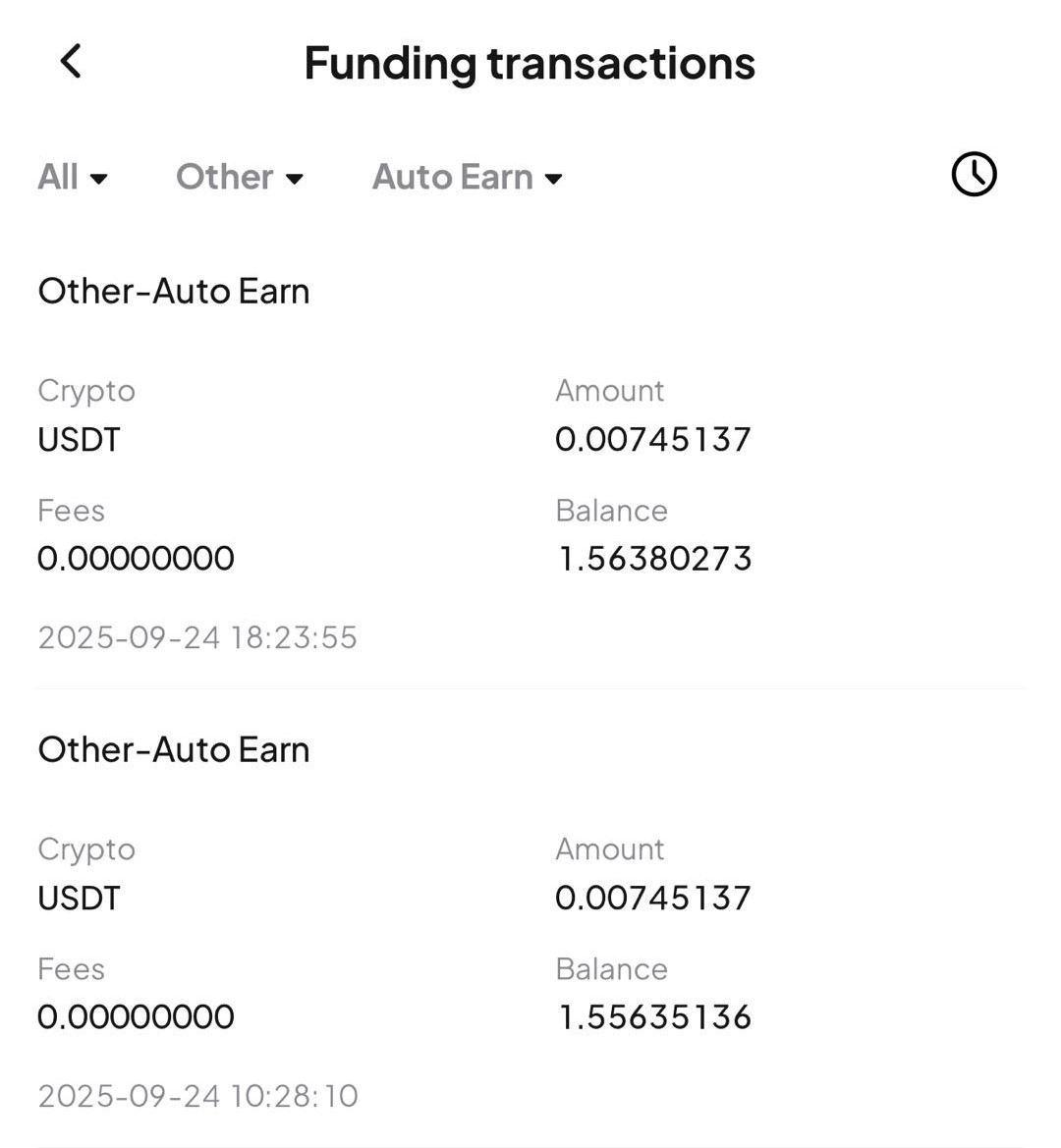Tap the timestamp 2025-09-24 18:23:55
Viewport: 1061px width, 1148px height.
coord(197,637)
